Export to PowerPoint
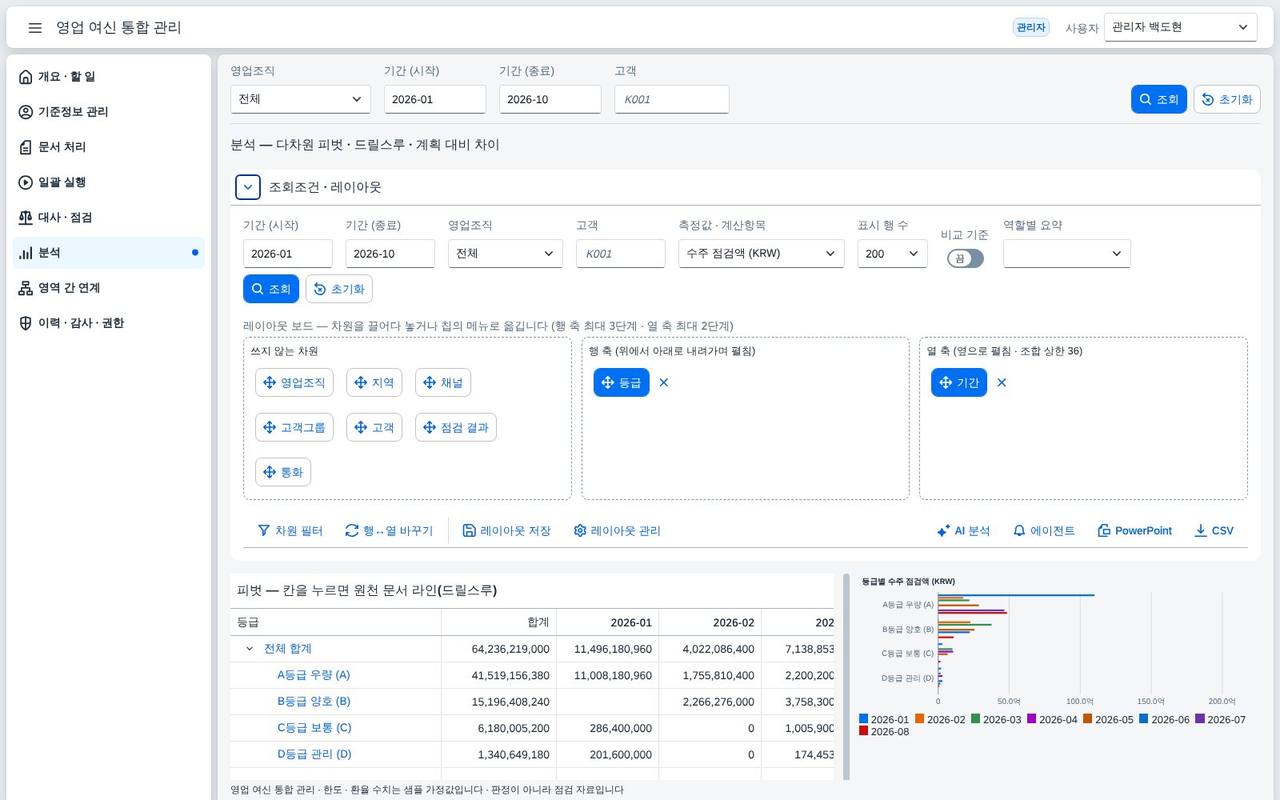Image resolution: width=1280 pixels, height=800 pixels. pyautogui.click(x=1134, y=531)
